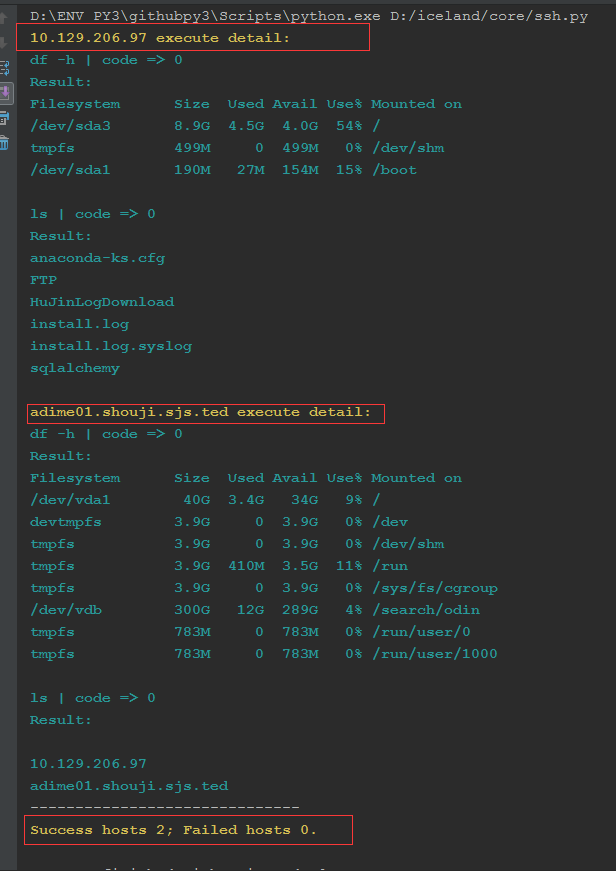Select the HuJinLogDownload output line
The image size is (616, 871).
click(x=101, y=302)
